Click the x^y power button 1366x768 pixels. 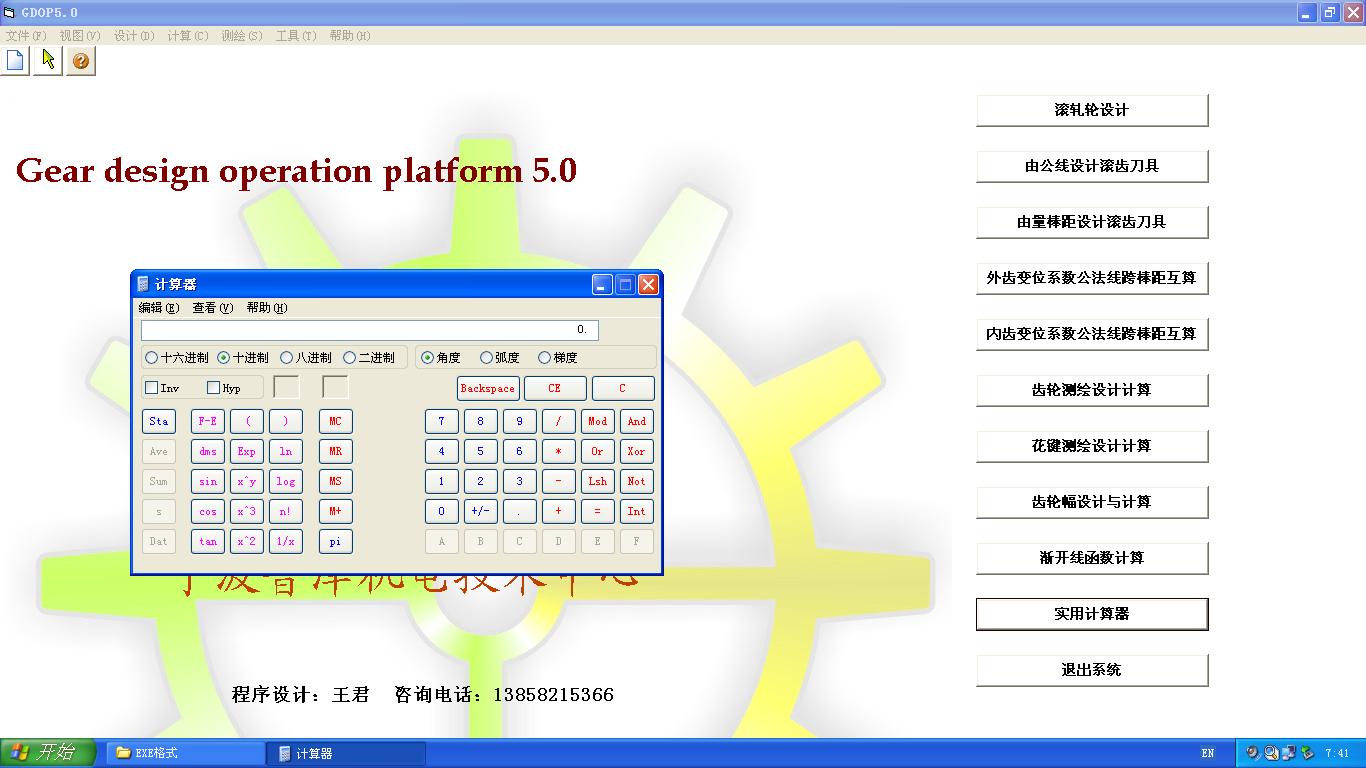[x=247, y=481]
